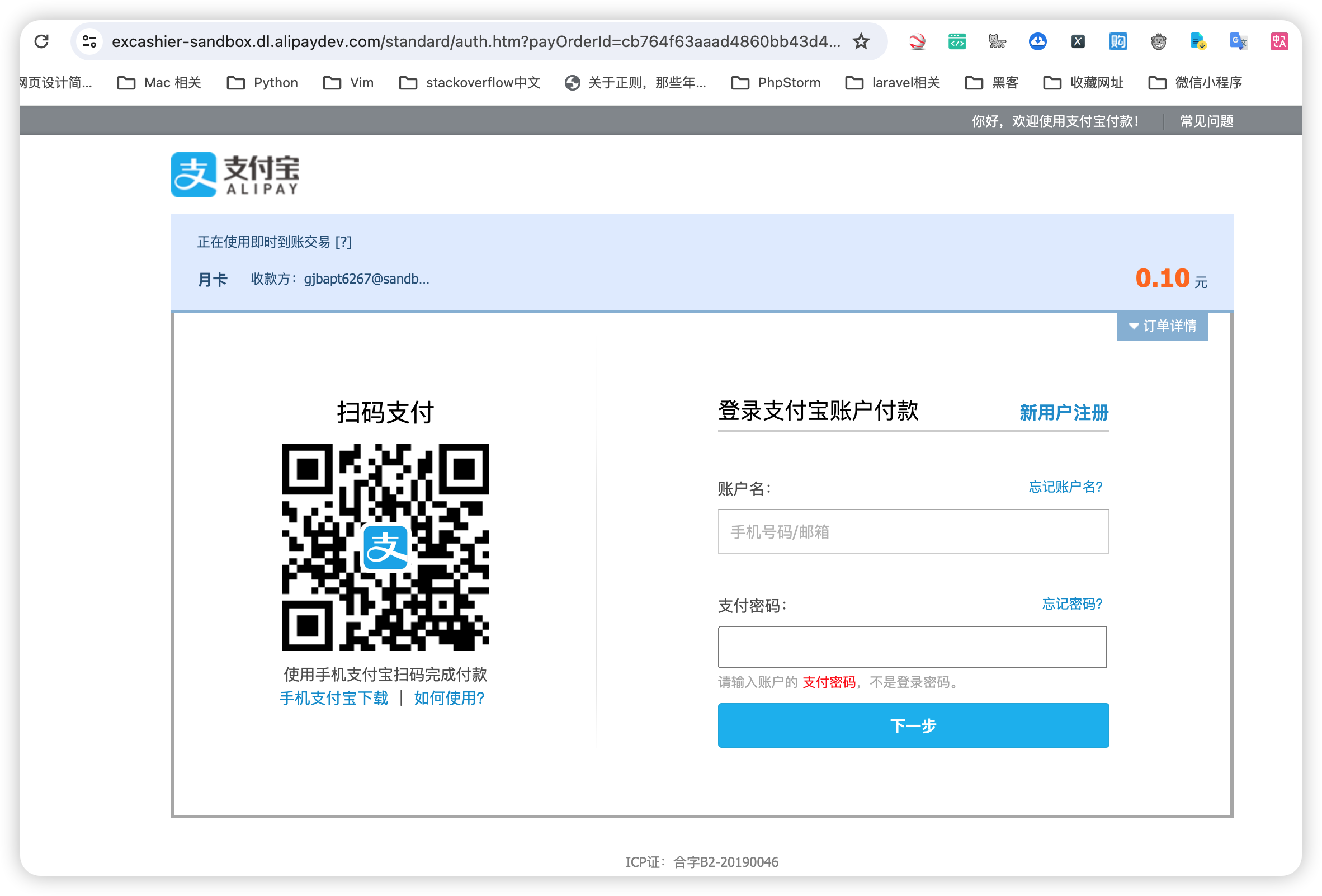Image resolution: width=1322 pixels, height=896 pixels.
Task: Click the 登录支付宝账户付款 heading
Action: [818, 410]
